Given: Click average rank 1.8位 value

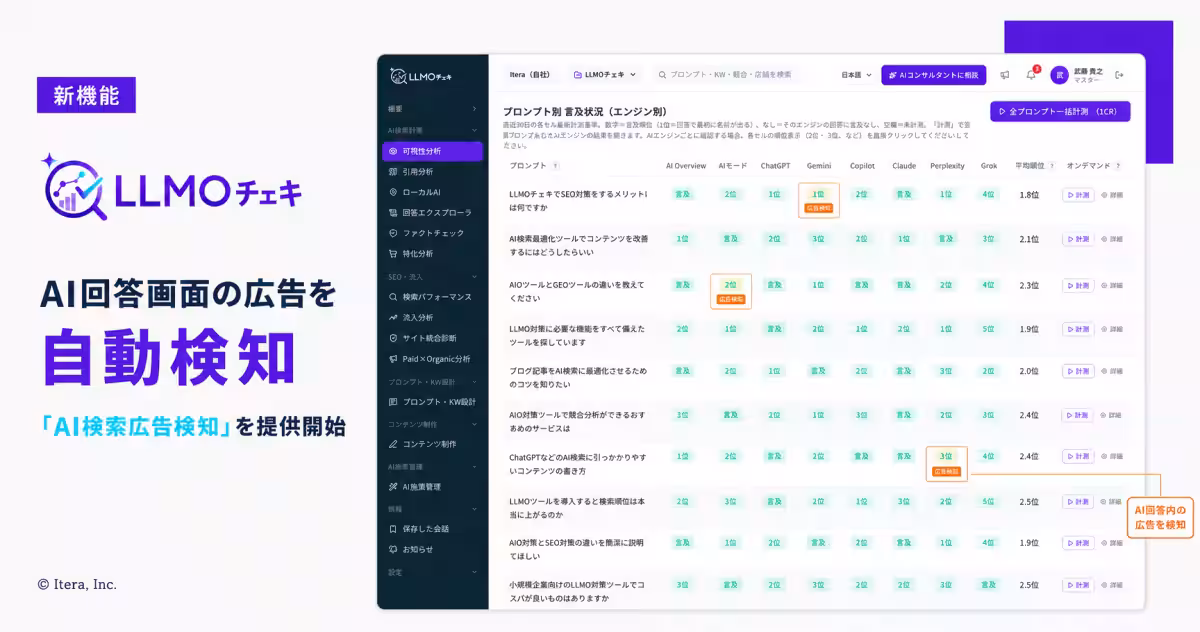Looking at the screenshot, I should [1028, 195].
